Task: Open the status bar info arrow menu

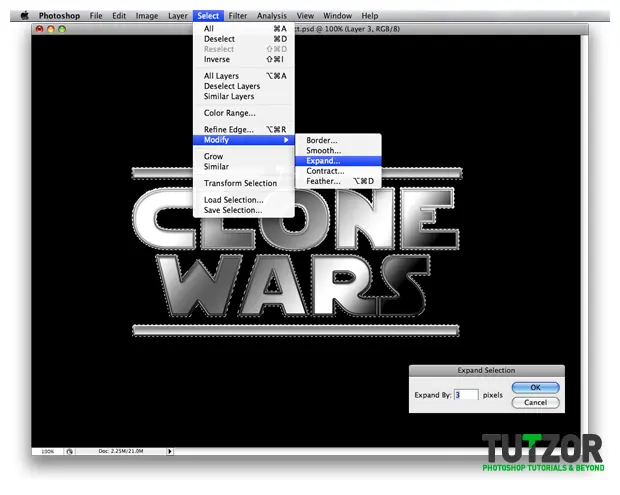Action: (x=170, y=452)
